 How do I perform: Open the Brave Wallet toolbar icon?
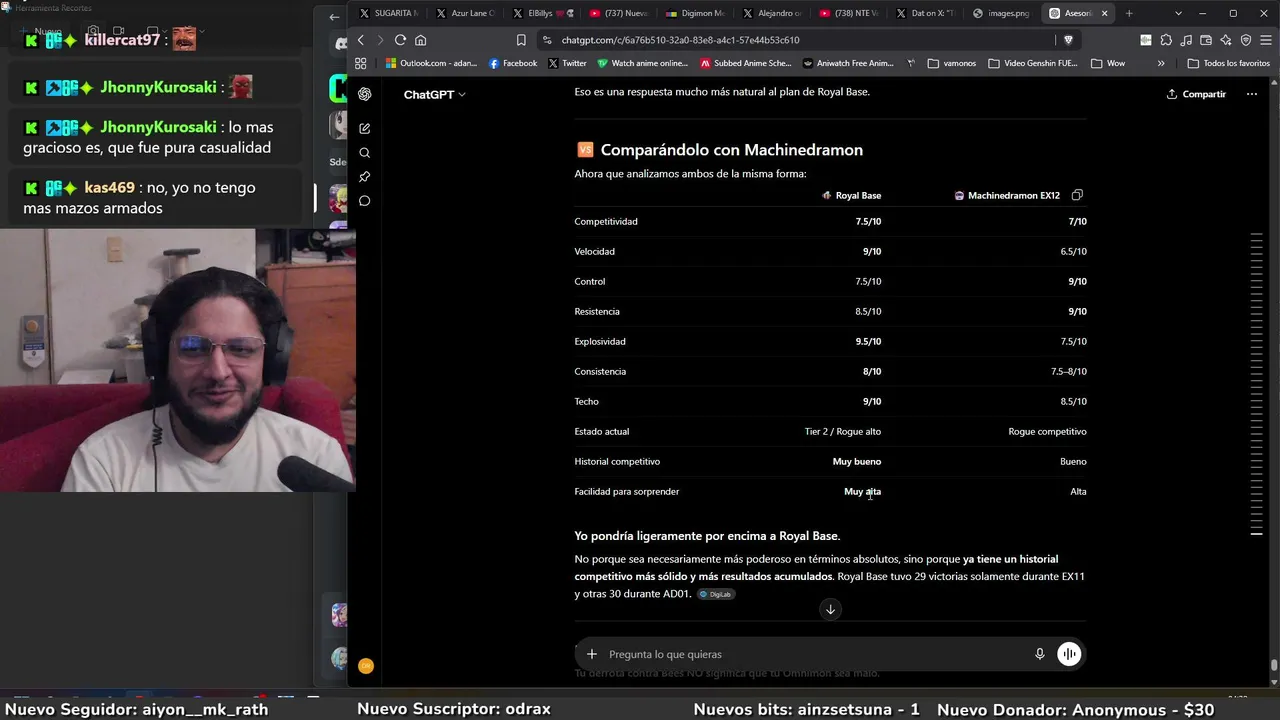pos(1206,40)
